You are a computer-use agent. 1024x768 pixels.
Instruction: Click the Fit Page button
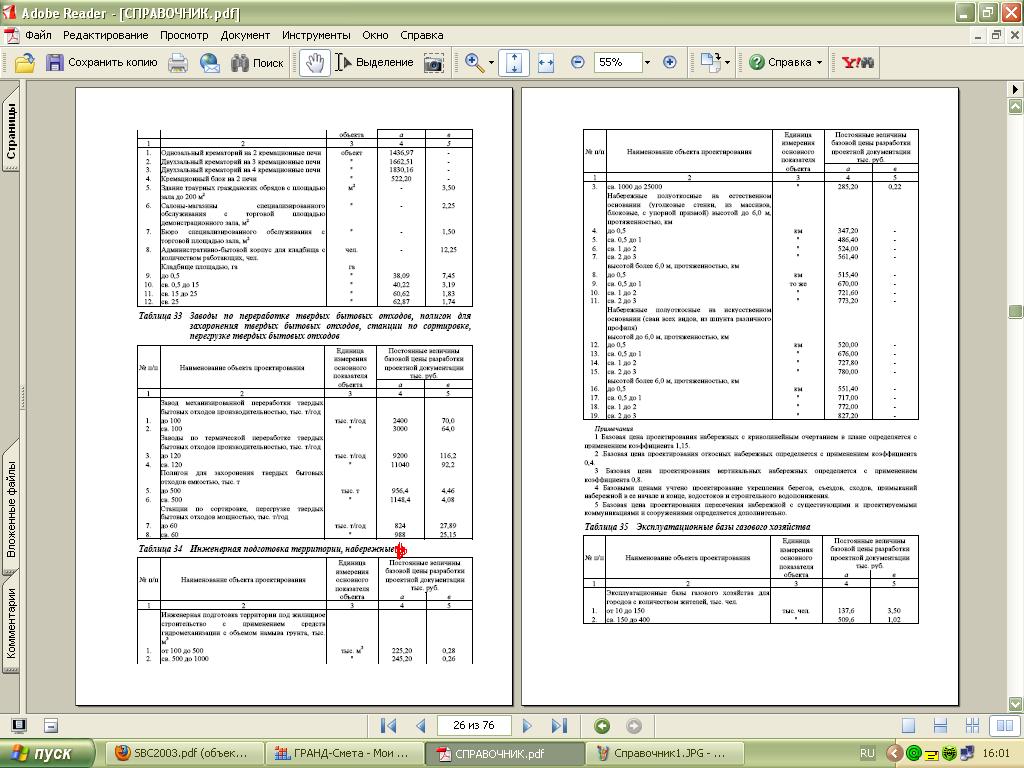pyautogui.click(x=514, y=63)
